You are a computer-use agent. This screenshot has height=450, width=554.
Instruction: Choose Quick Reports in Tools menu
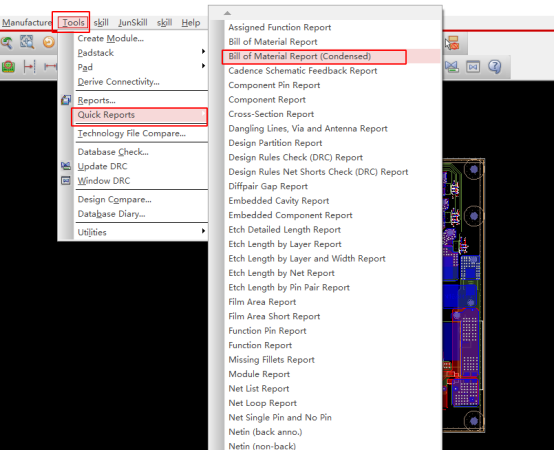(x=106, y=115)
